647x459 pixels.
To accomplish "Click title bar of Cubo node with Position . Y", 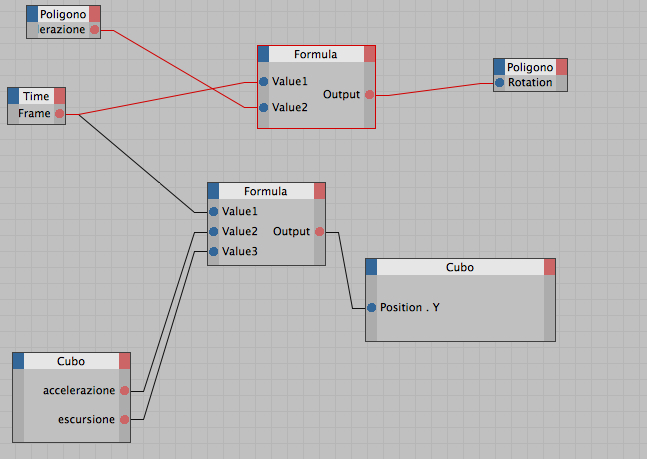I will coord(460,267).
